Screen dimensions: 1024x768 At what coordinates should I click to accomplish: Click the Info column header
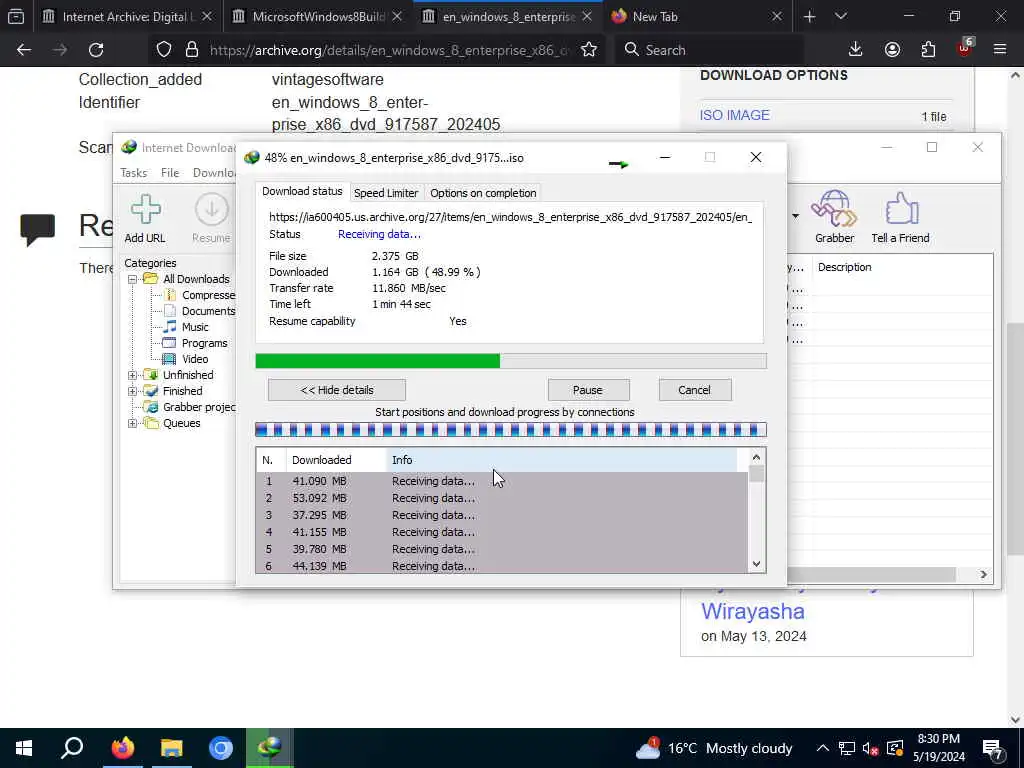(x=562, y=460)
